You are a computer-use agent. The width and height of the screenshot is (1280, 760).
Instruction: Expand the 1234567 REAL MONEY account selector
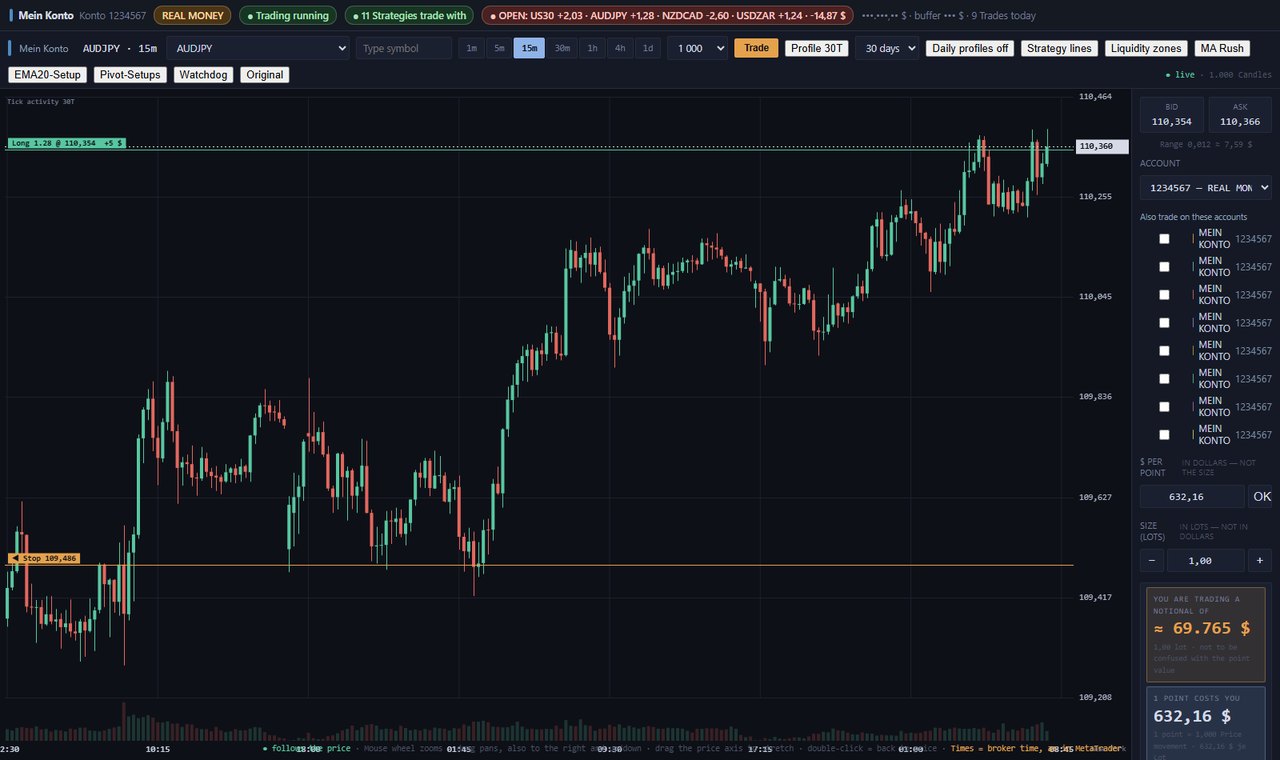(x=1206, y=188)
